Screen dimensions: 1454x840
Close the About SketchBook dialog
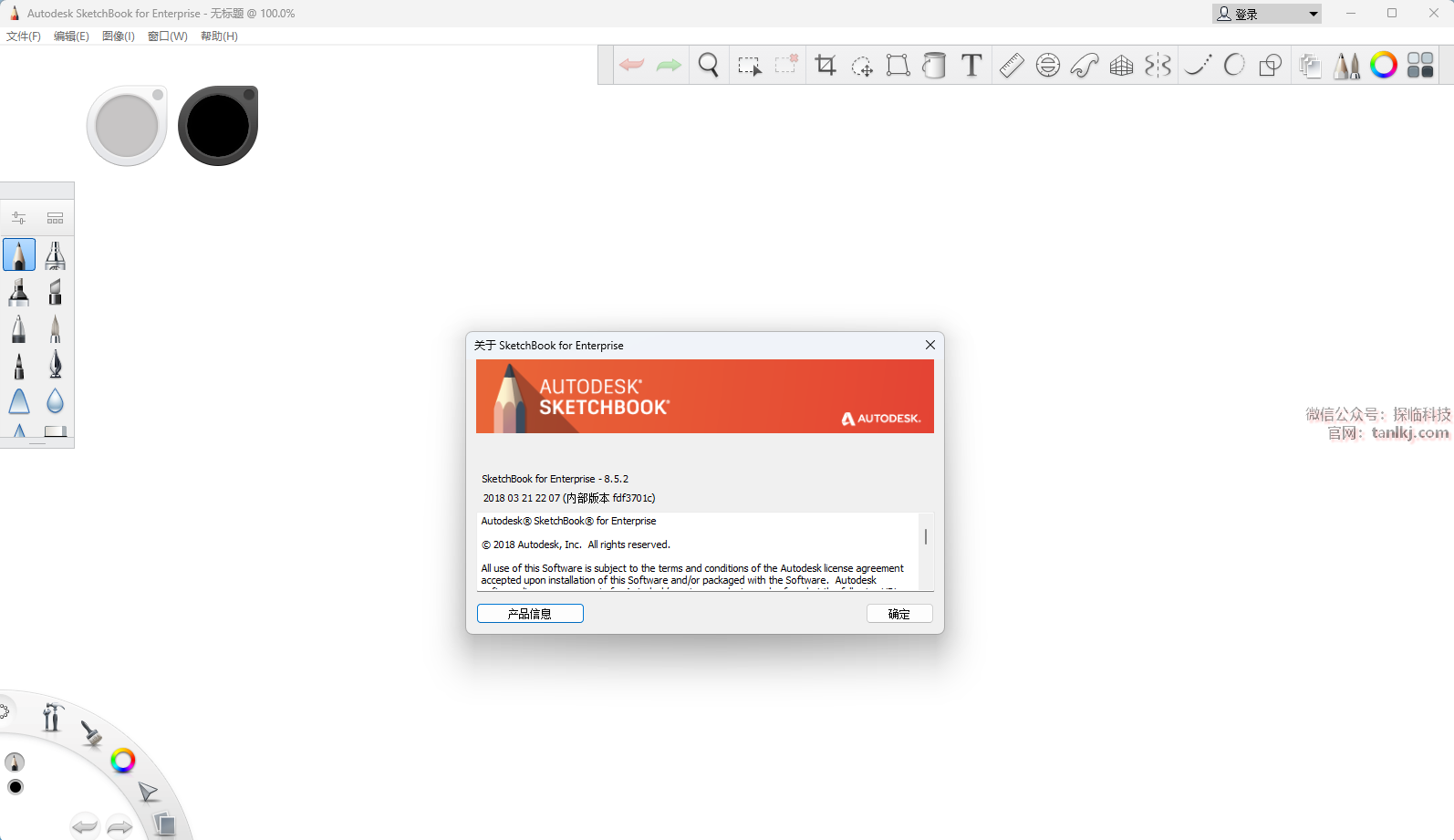click(x=930, y=345)
